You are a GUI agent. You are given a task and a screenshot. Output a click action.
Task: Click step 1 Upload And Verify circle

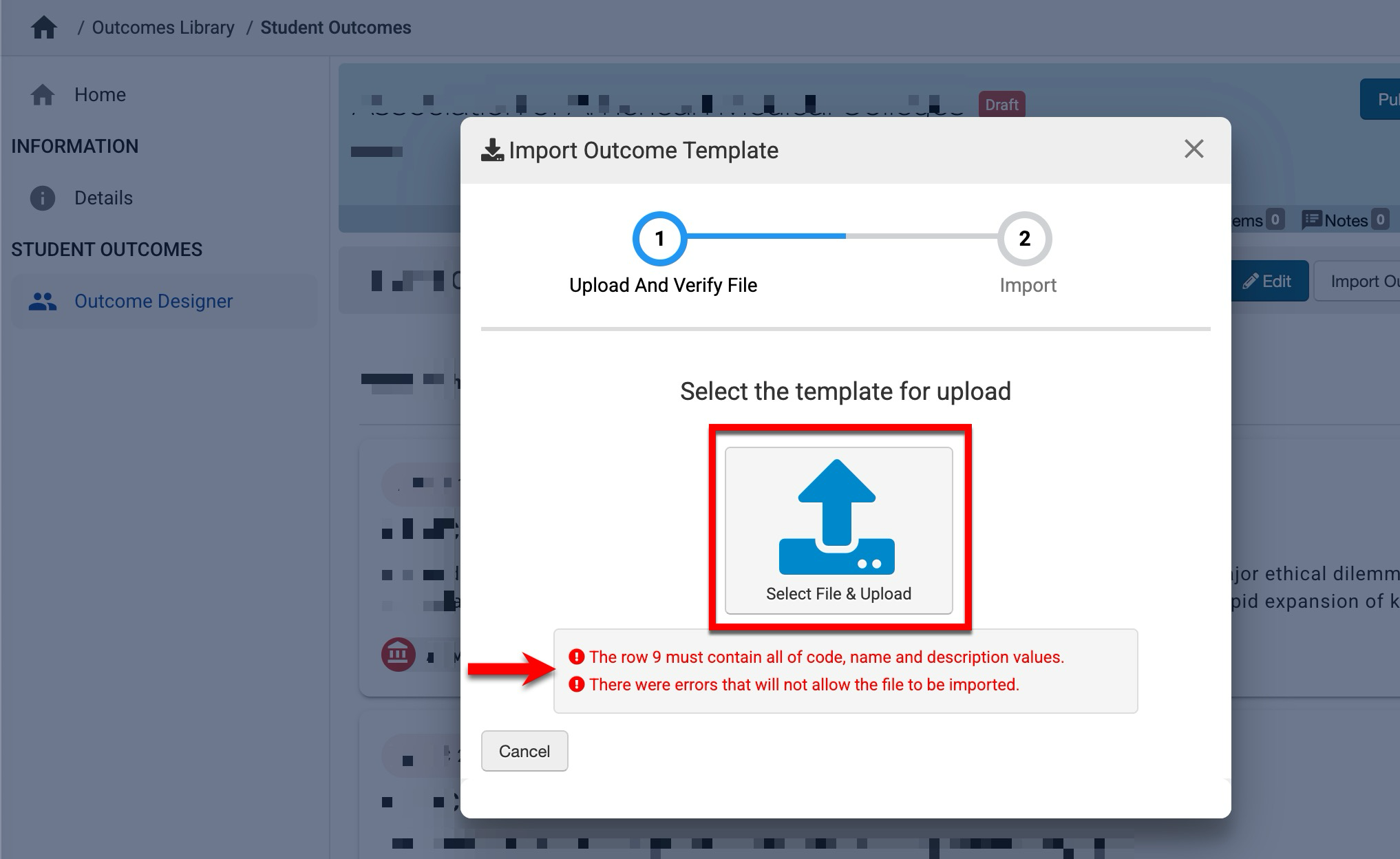click(659, 239)
